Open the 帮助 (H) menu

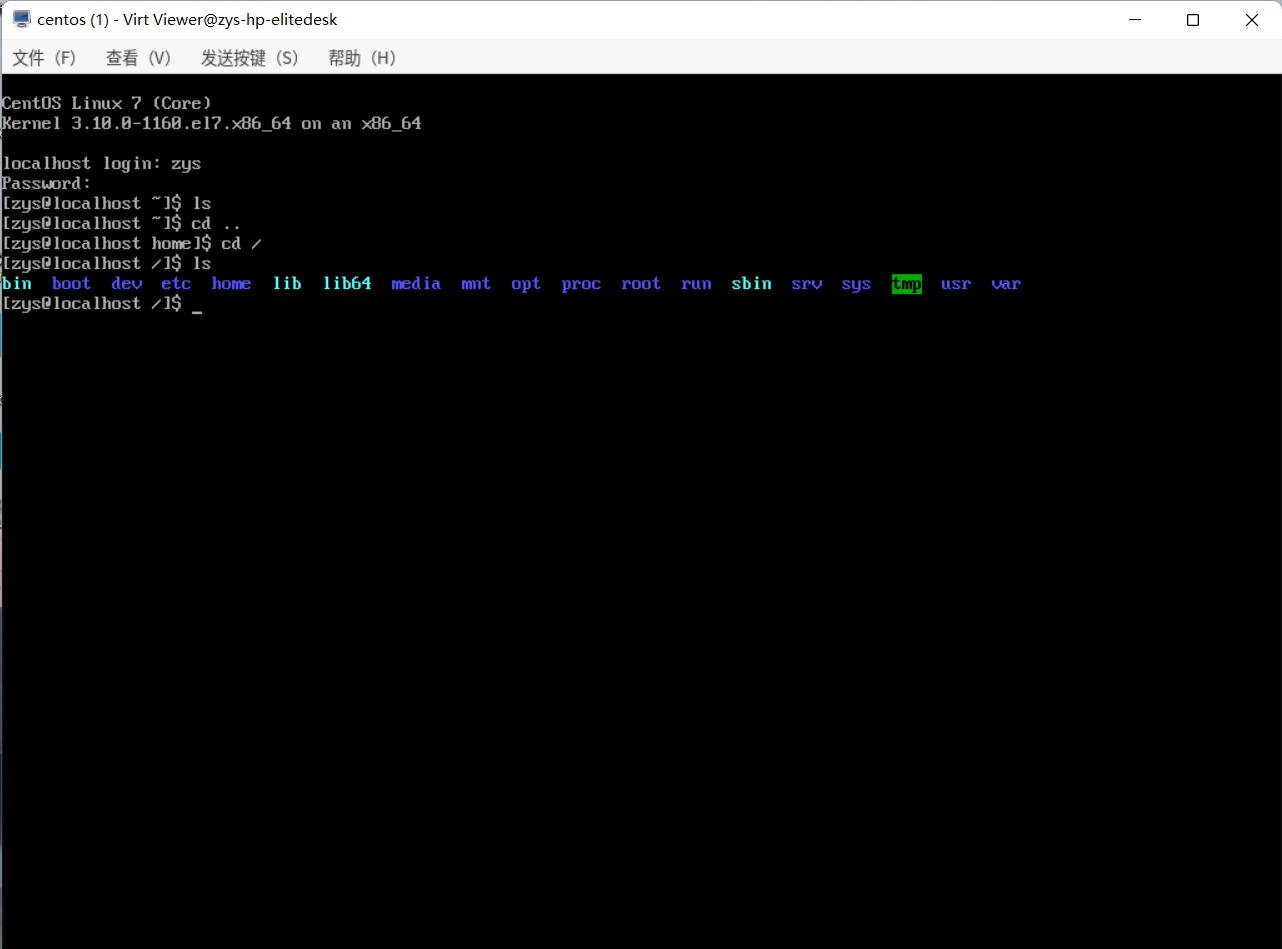361,58
